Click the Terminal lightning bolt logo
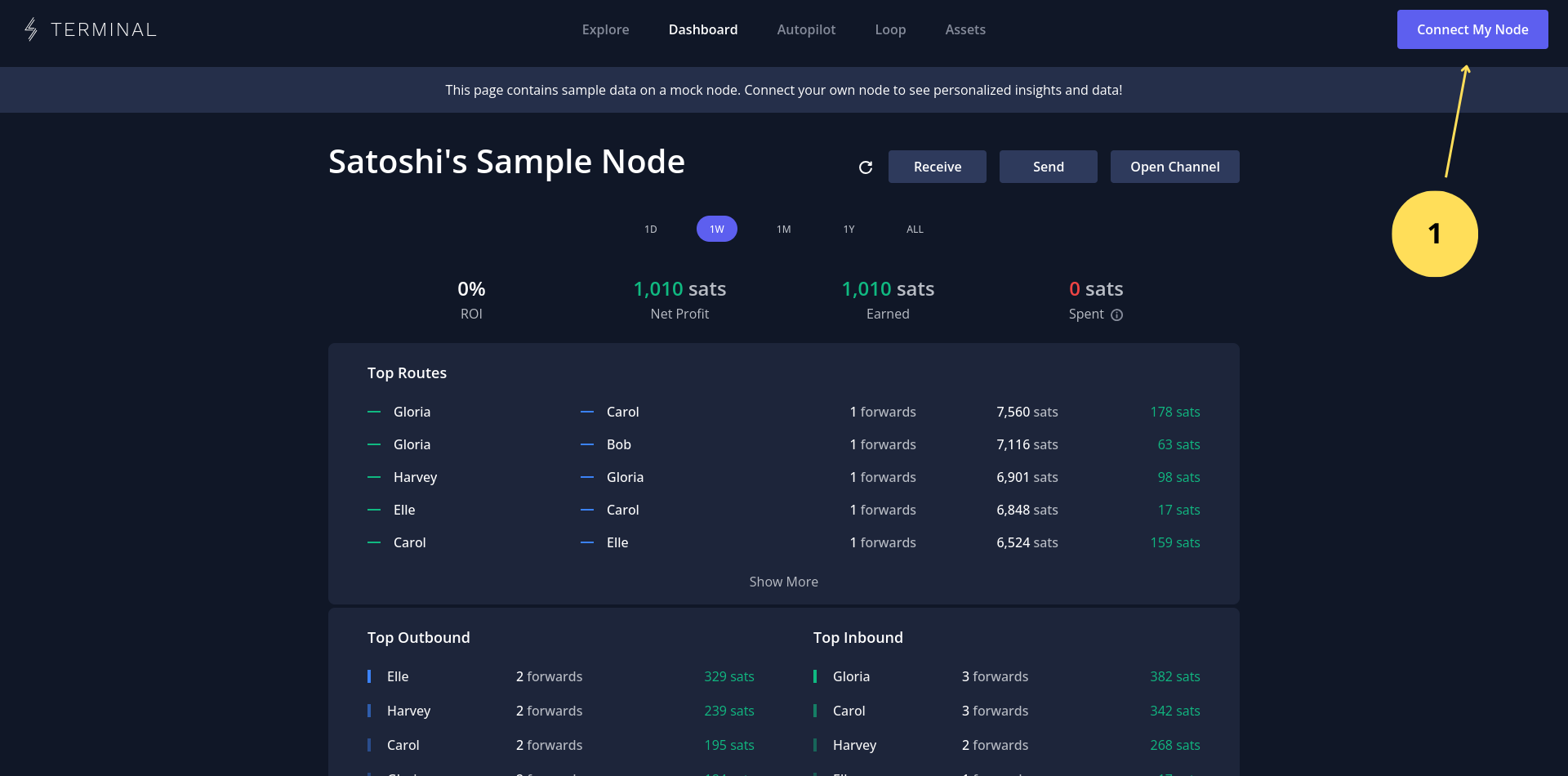Screen dimensions: 1568x776 click(31, 29)
